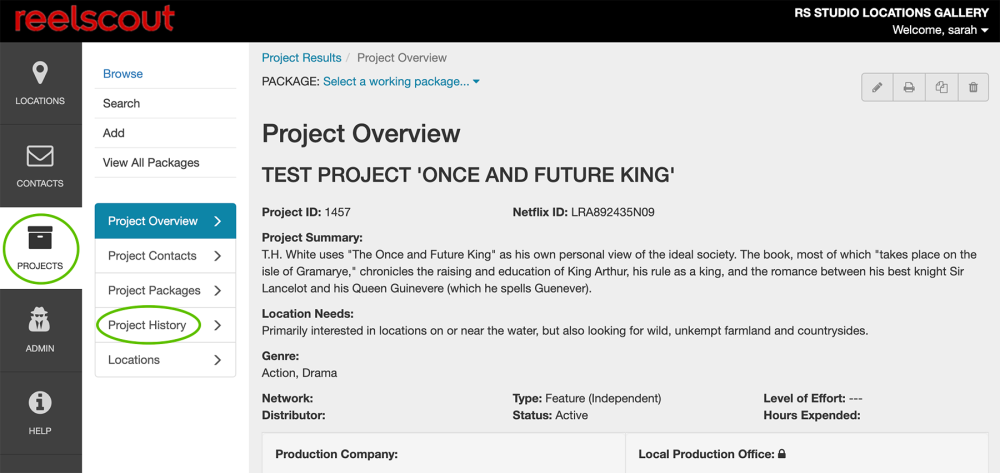Click the Browse link
This screenshot has width=1000, height=473.
coord(123,74)
